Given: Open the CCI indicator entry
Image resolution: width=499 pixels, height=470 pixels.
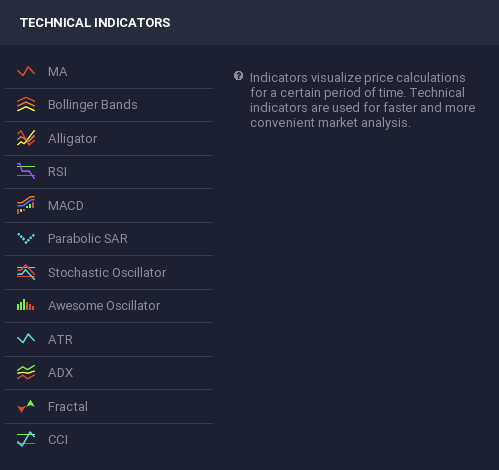Looking at the screenshot, I should tap(109, 440).
